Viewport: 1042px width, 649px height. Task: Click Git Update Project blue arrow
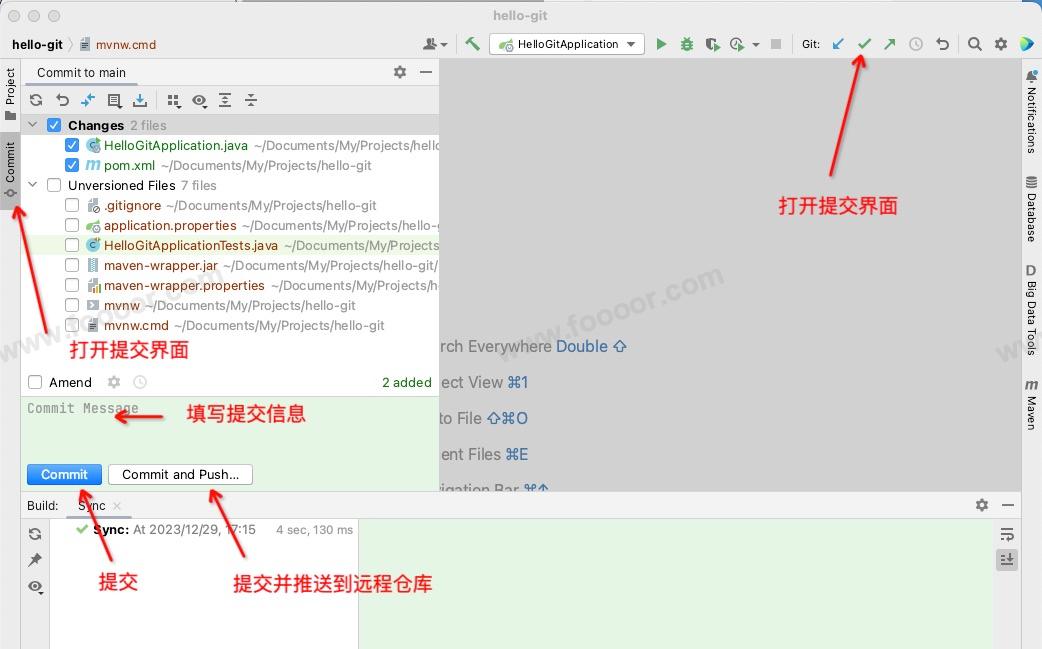coord(838,44)
